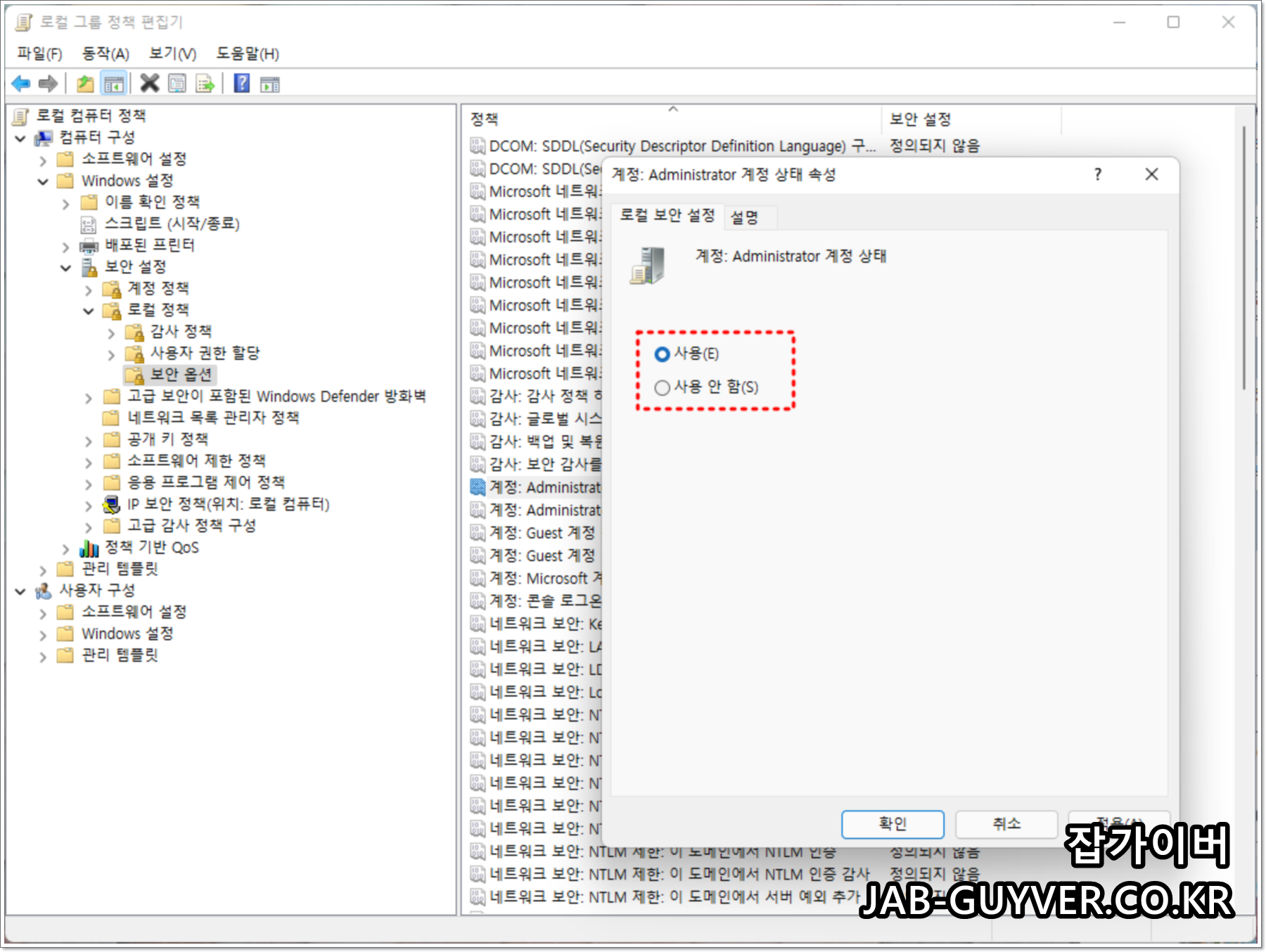The height and width of the screenshot is (952, 1266).
Task: Select the 사용(E) radio button
Action: pyautogui.click(x=662, y=354)
